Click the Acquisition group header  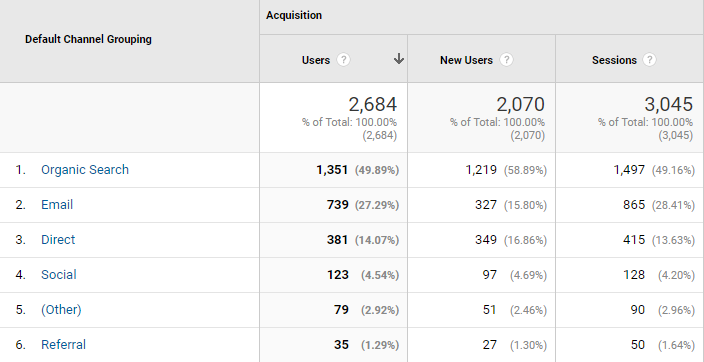click(x=294, y=15)
